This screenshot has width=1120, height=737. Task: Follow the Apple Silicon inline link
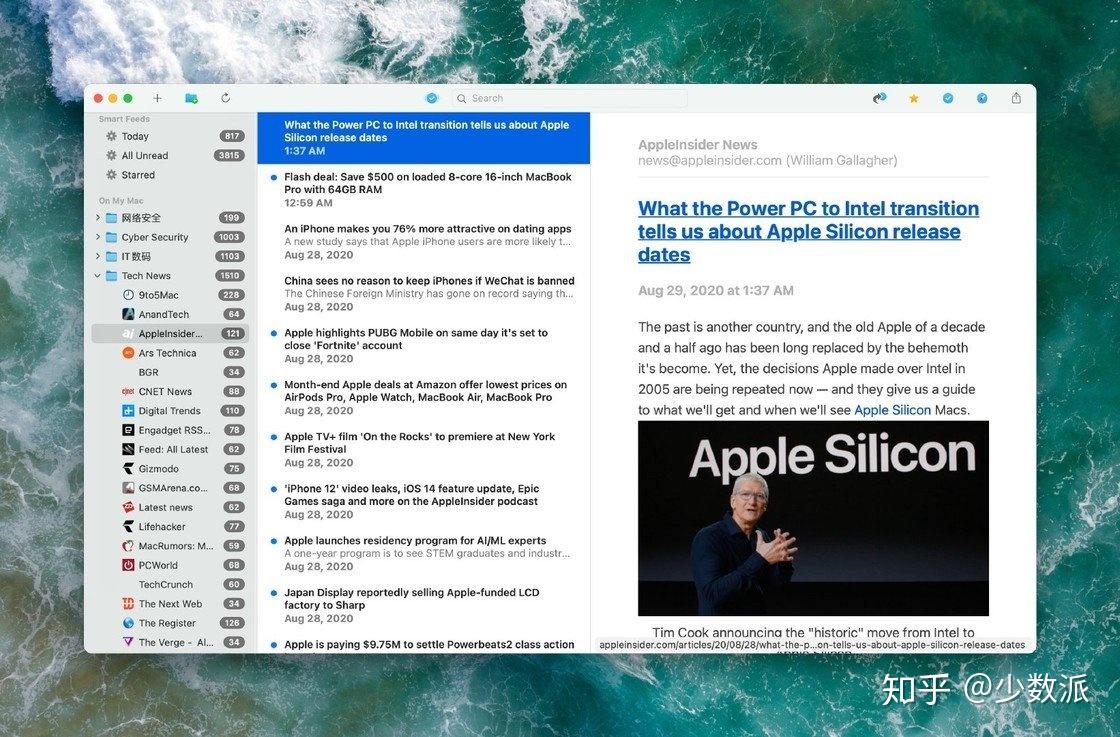892,410
